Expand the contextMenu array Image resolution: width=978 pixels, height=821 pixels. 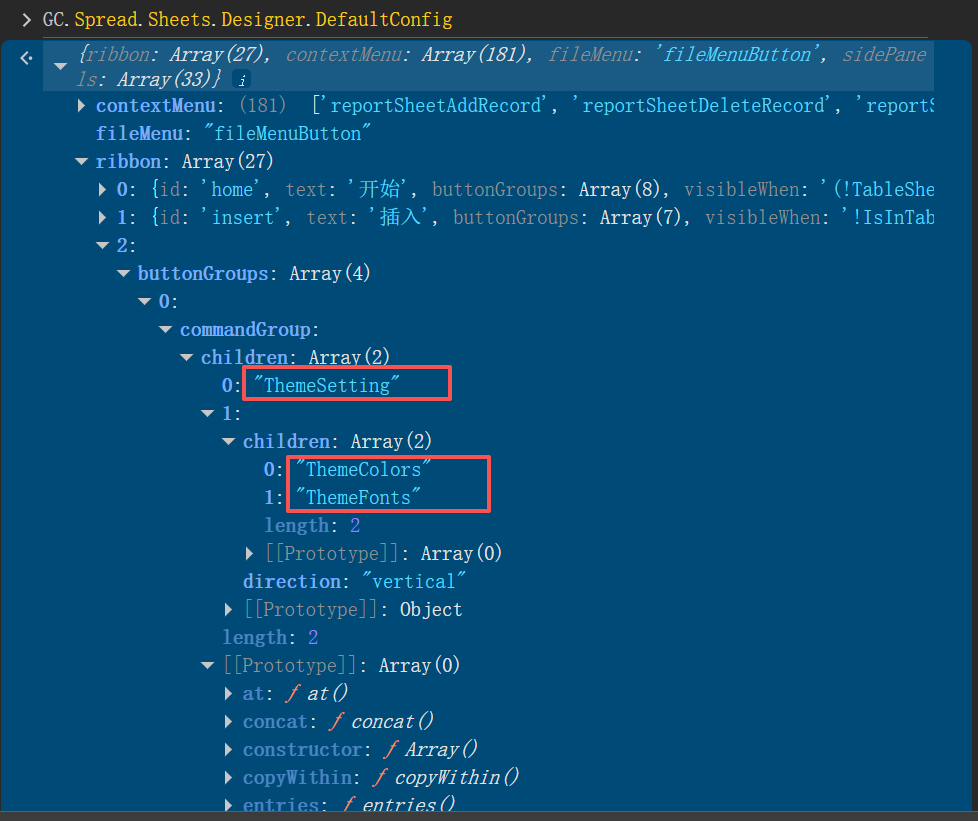click(81, 105)
